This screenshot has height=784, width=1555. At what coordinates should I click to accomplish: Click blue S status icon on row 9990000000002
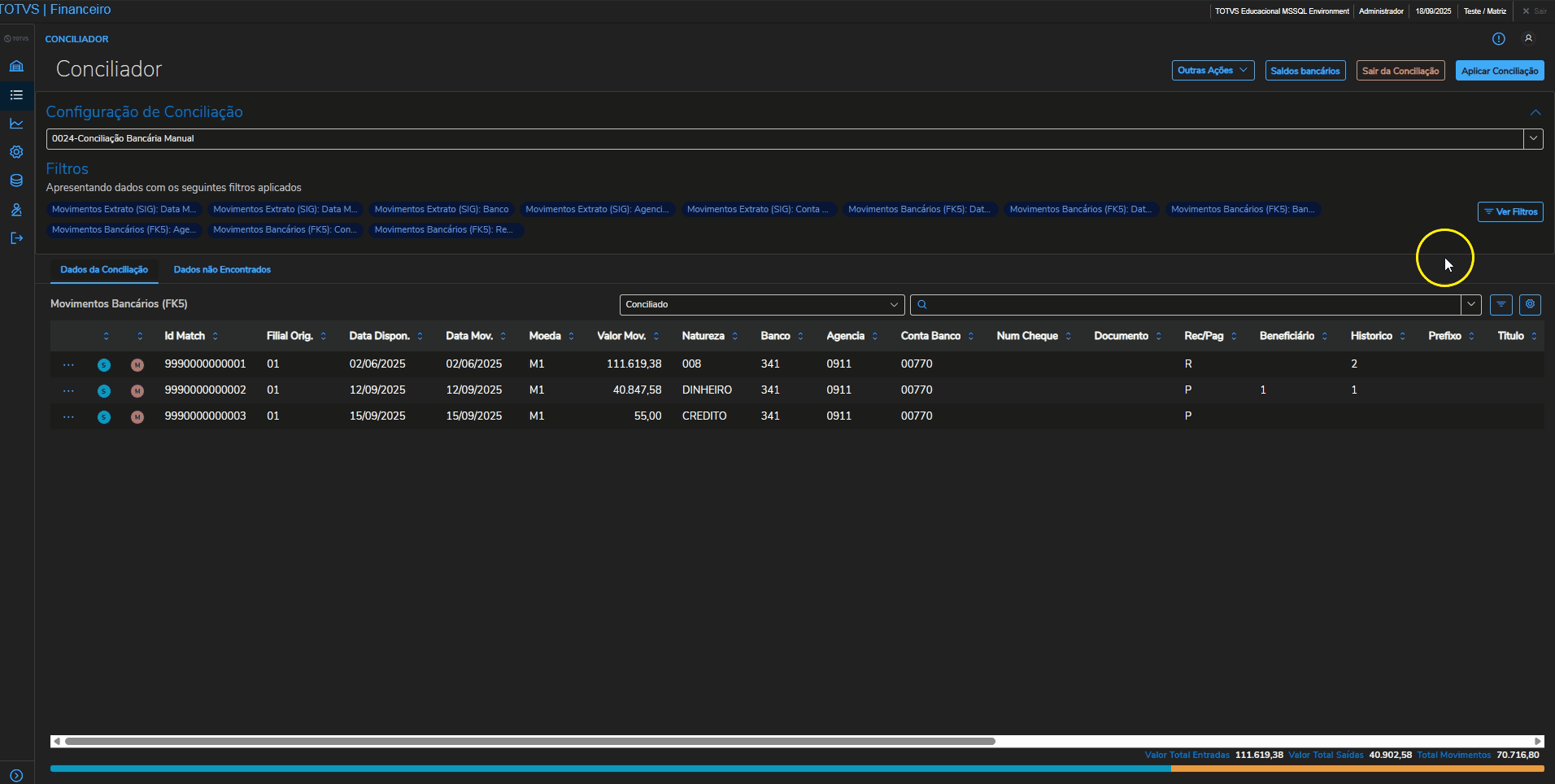(104, 391)
